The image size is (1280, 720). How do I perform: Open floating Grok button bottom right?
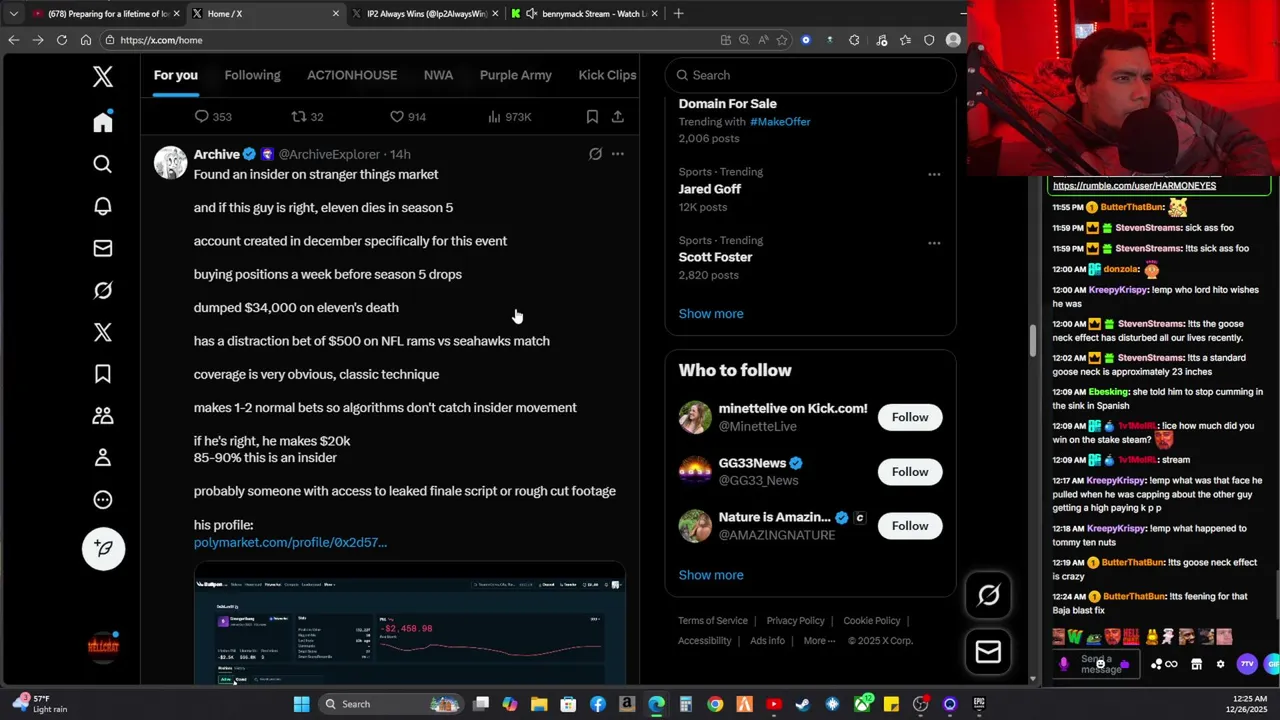coord(988,596)
